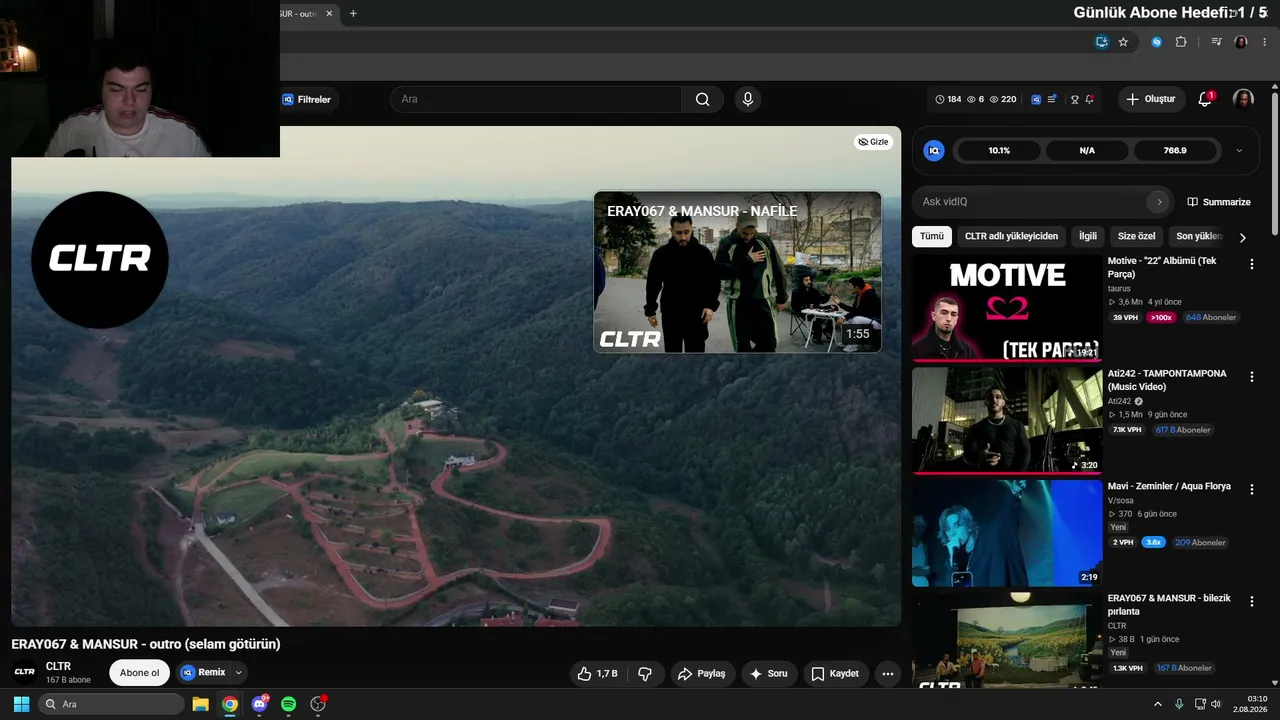This screenshot has width=1280, height=720.
Task: Select the Son yüklenenler filter chip
Action: click(x=1198, y=236)
